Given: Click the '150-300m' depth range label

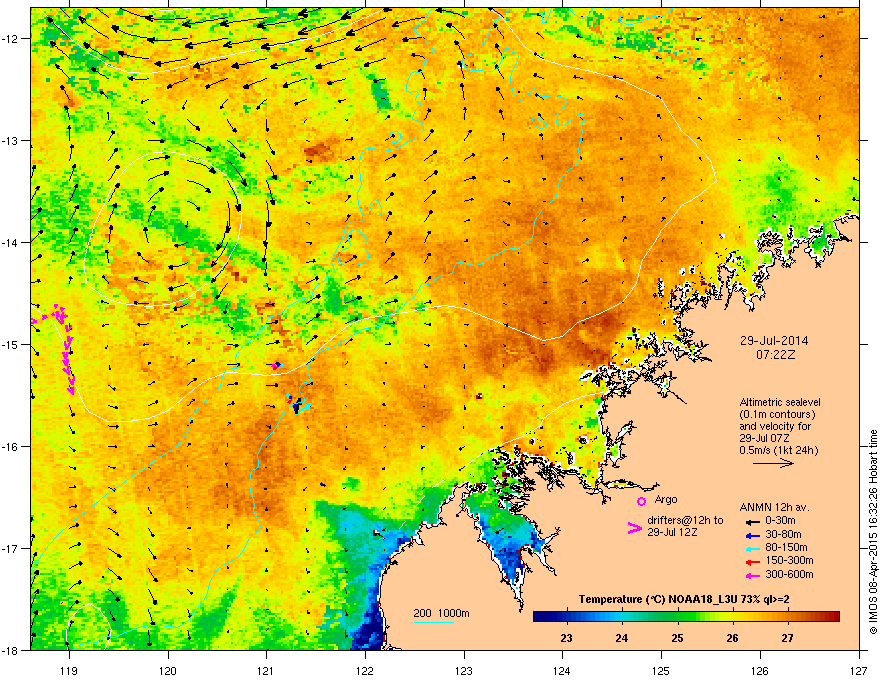Looking at the screenshot, I should coord(789,560).
